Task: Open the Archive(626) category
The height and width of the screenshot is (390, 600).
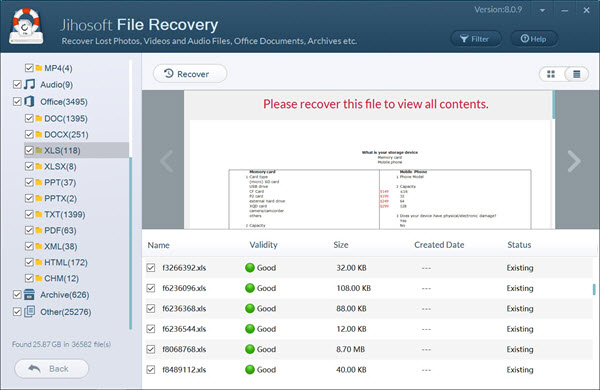Action: [65, 295]
